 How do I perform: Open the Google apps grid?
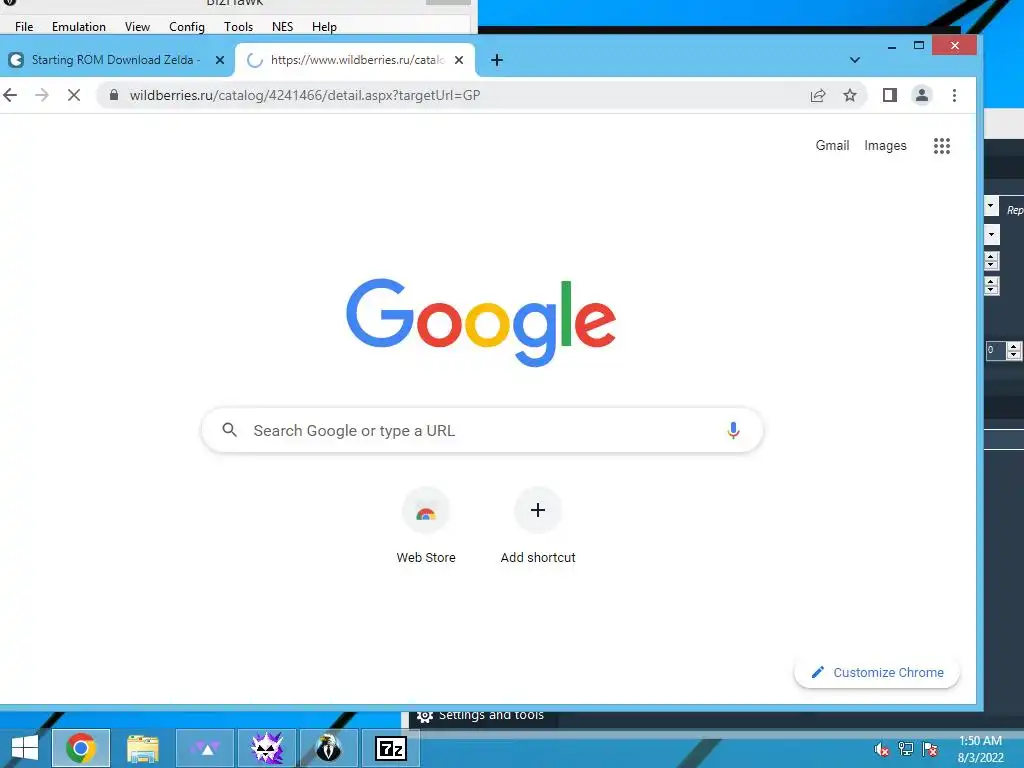942,146
